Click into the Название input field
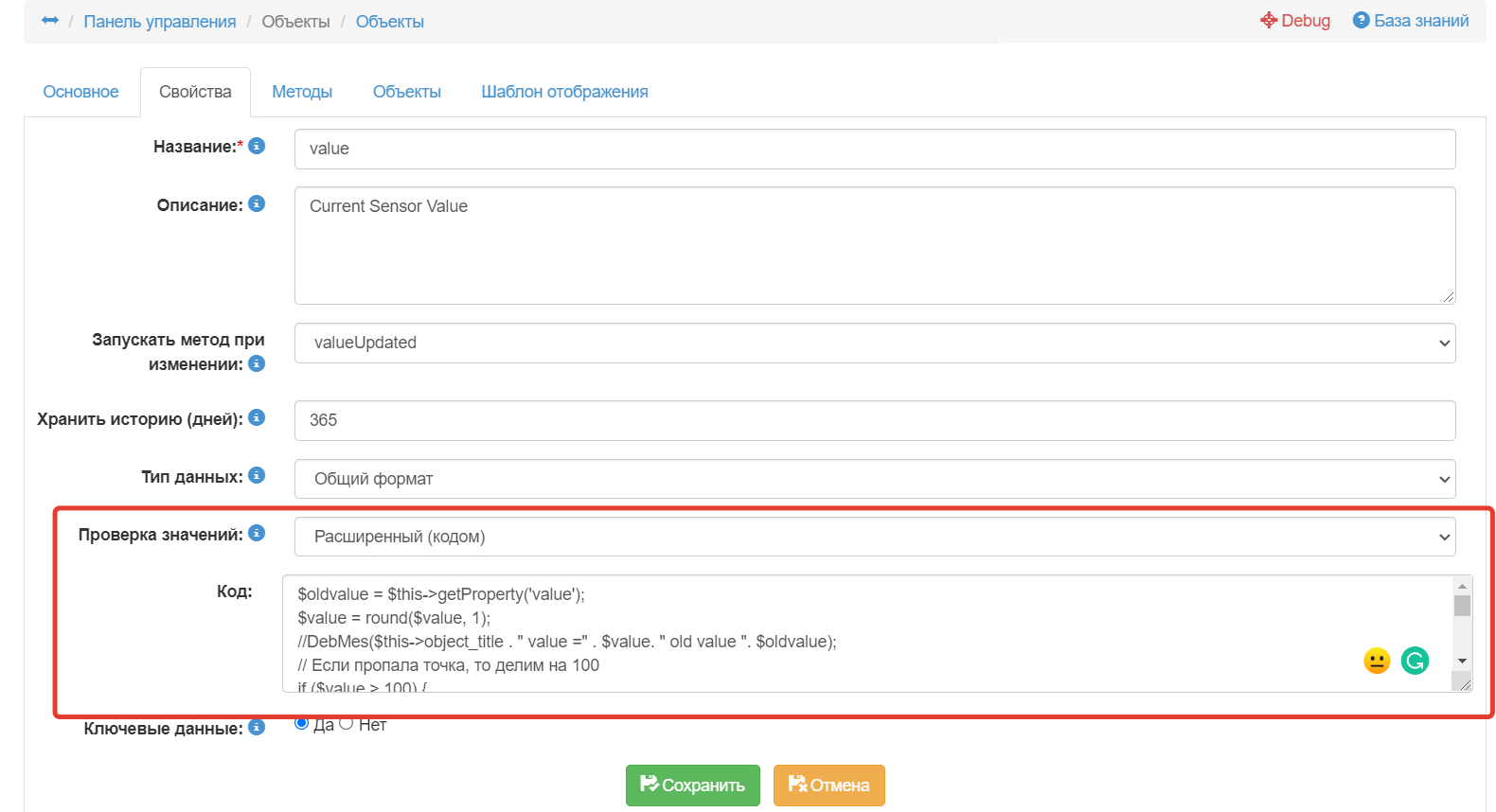 coord(874,149)
